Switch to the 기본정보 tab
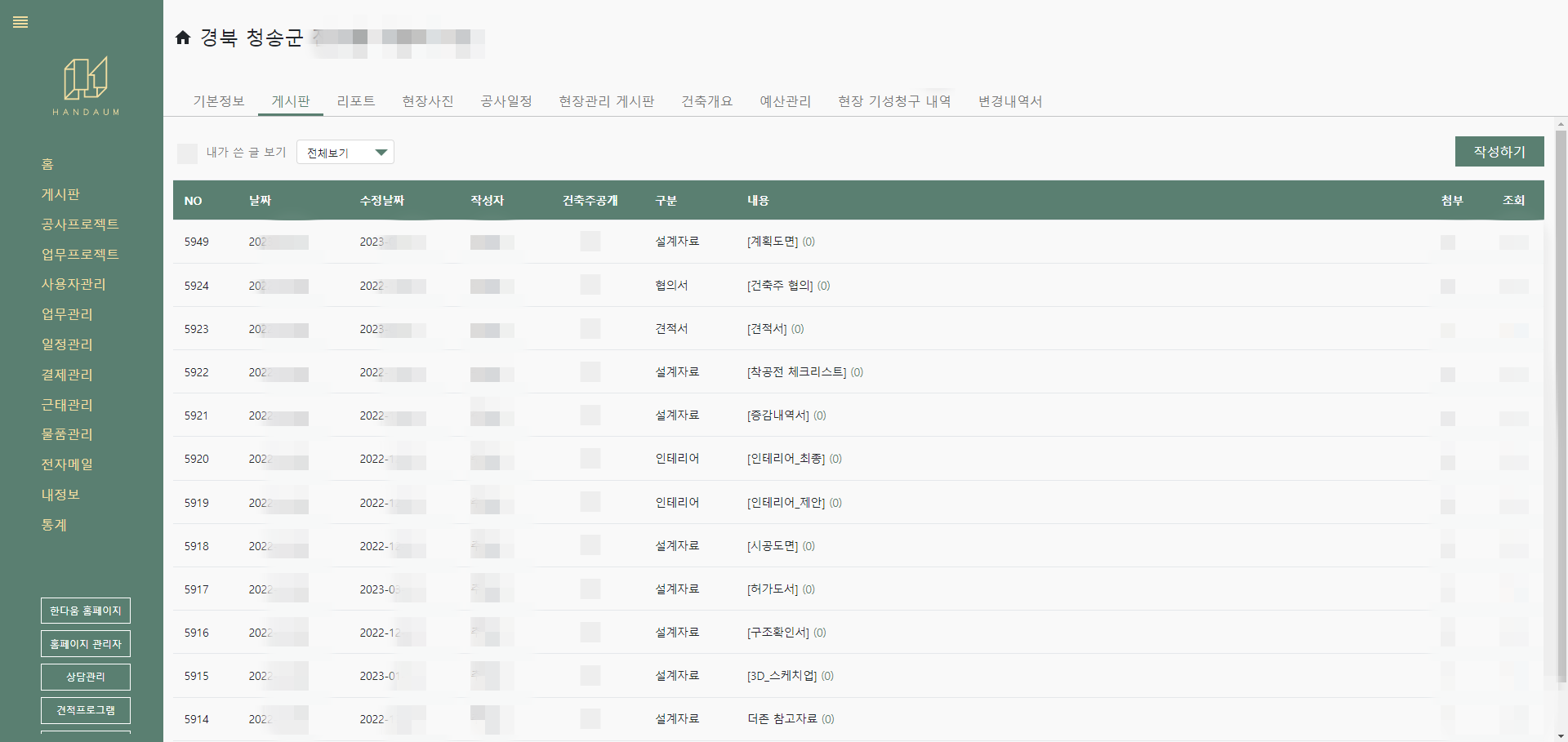 coord(219,101)
